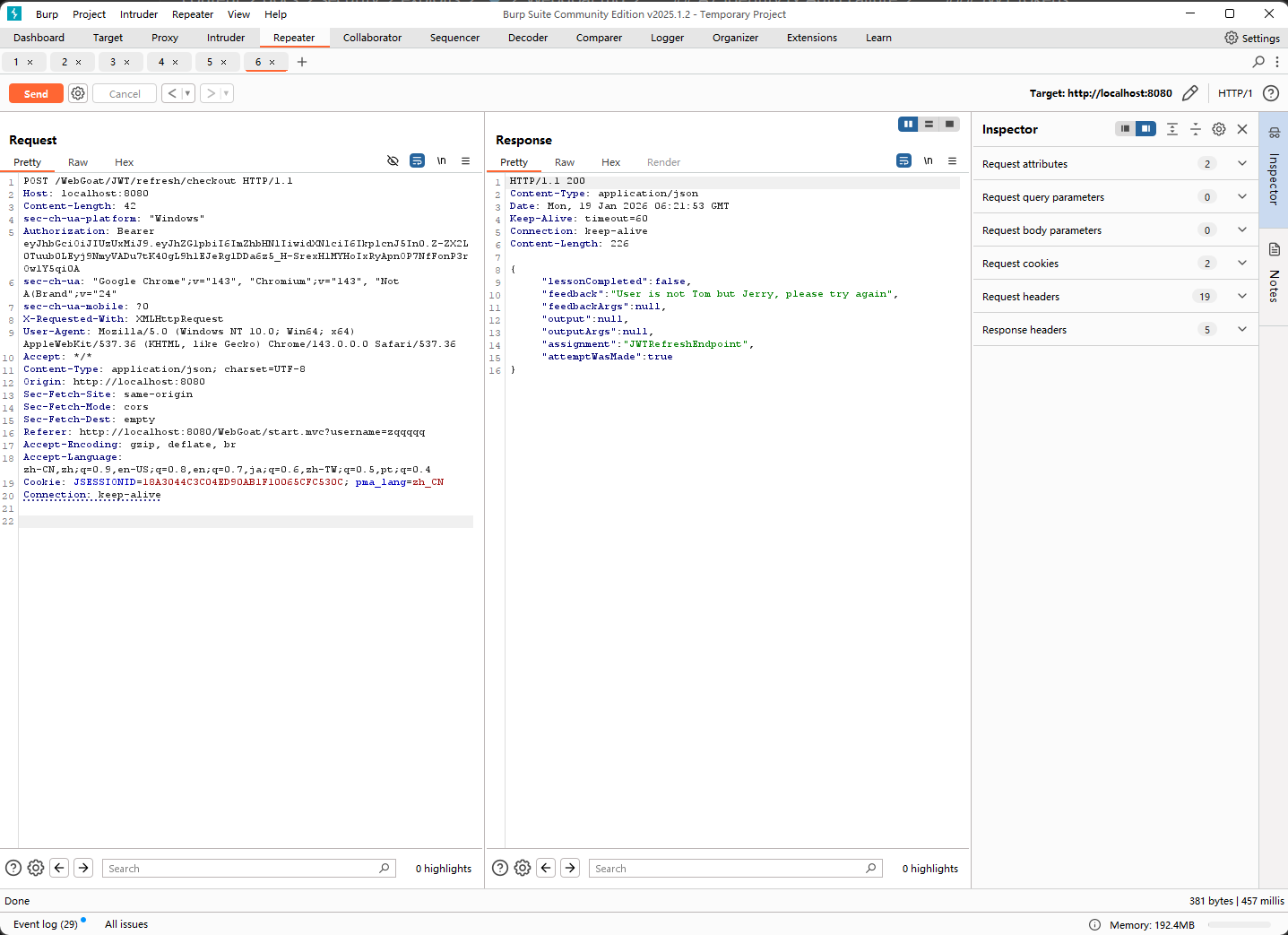
Task: Switch Response view to Hex tab
Action: point(610,162)
